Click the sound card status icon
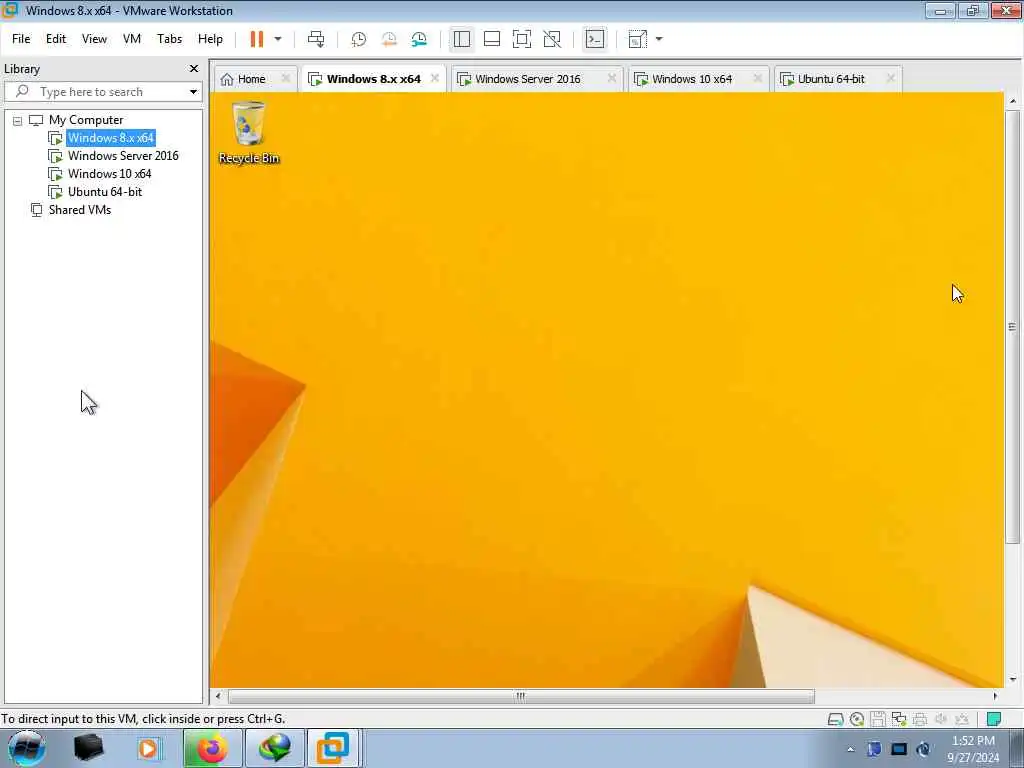Image resolution: width=1024 pixels, height=768 pixels. (941, 720)
